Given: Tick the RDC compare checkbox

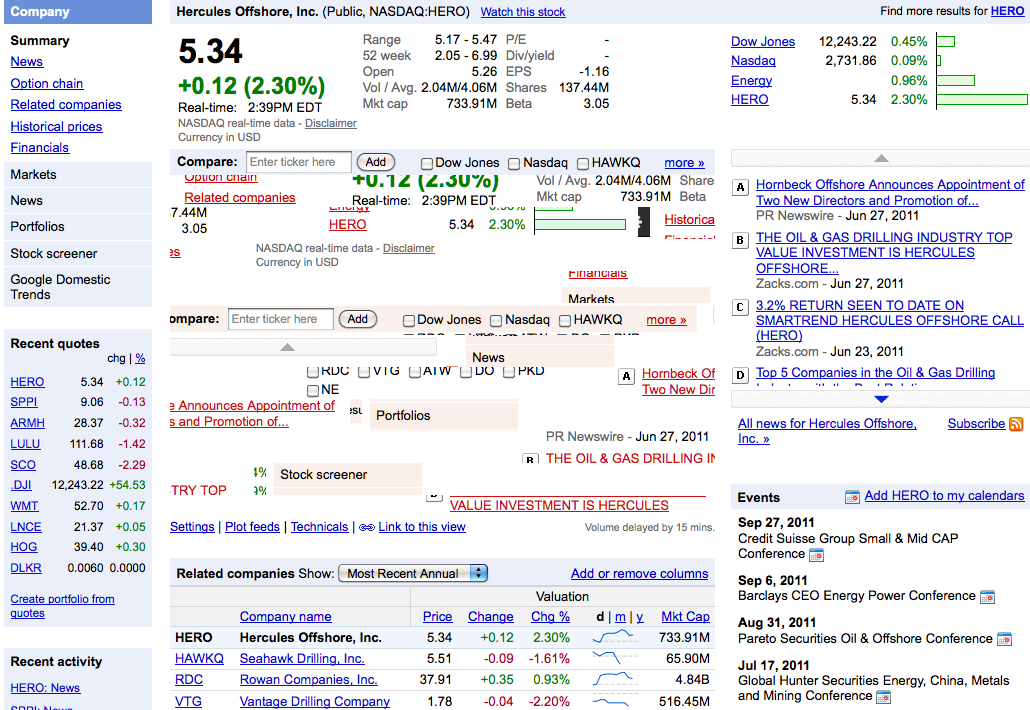Looking at the screenshot, I should click(x=313, y=372).
